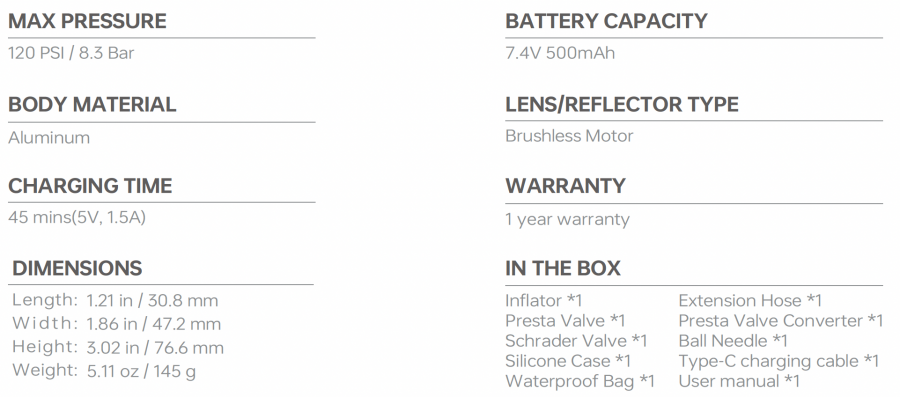This screenshot has height=397, width=900.
Task: Click the BATTERY CAPACITY heading
Action: 606,21
